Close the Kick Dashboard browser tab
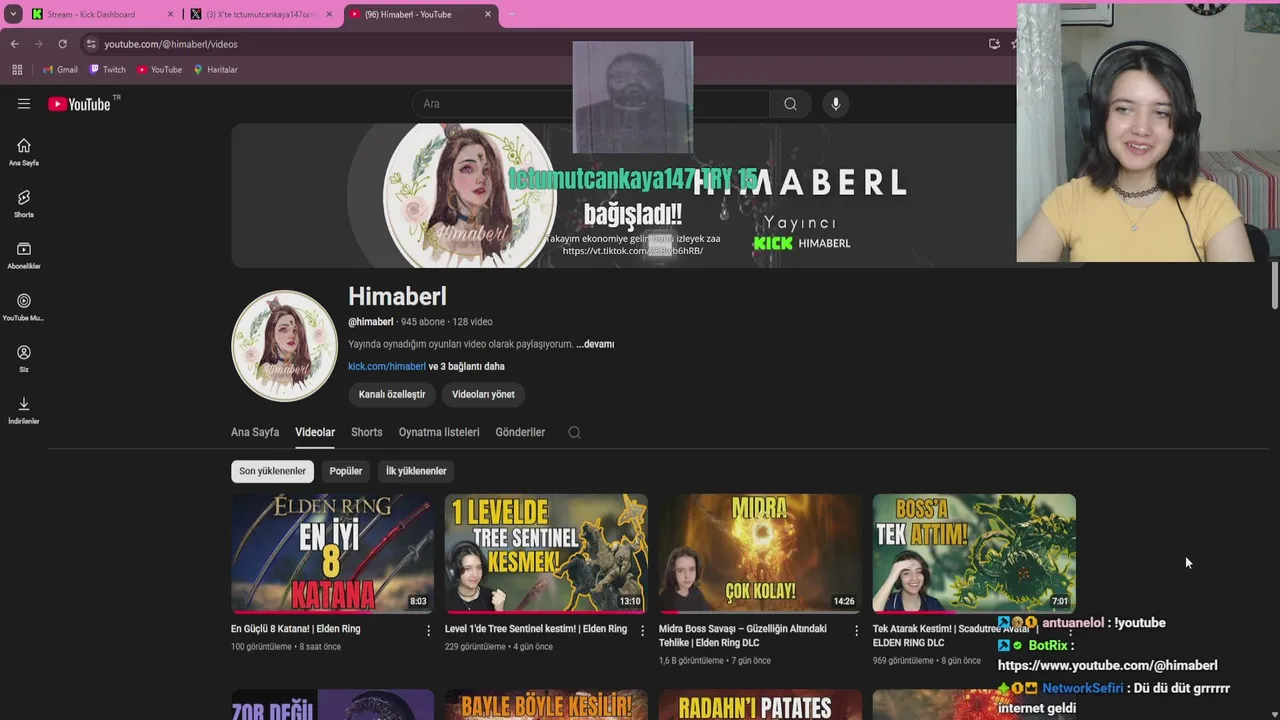The height and width of the screenshot is (720, 1280). coord(170,14)
